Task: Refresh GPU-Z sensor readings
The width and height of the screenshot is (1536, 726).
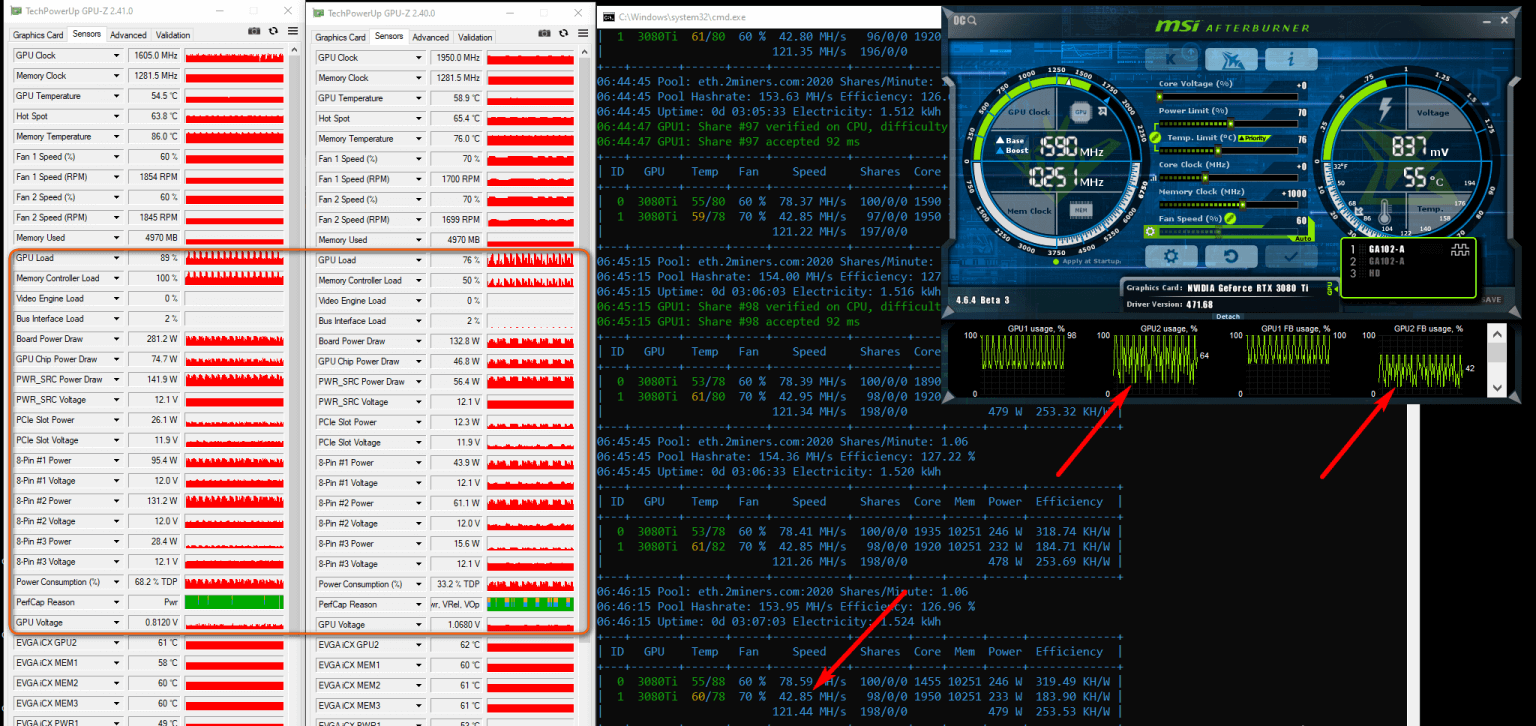Action: [272, 31]
